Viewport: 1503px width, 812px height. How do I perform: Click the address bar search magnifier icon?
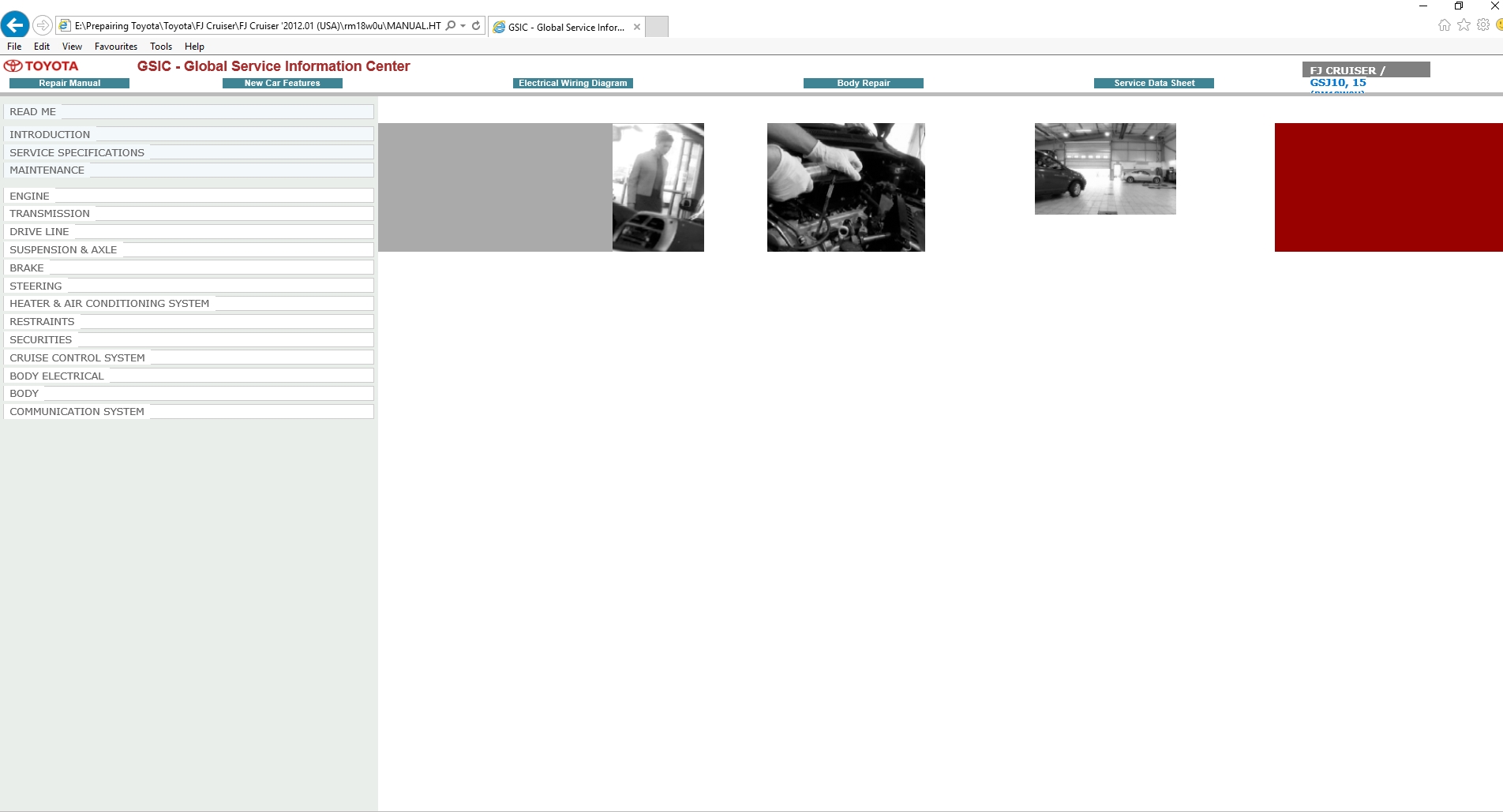(451, 25)
